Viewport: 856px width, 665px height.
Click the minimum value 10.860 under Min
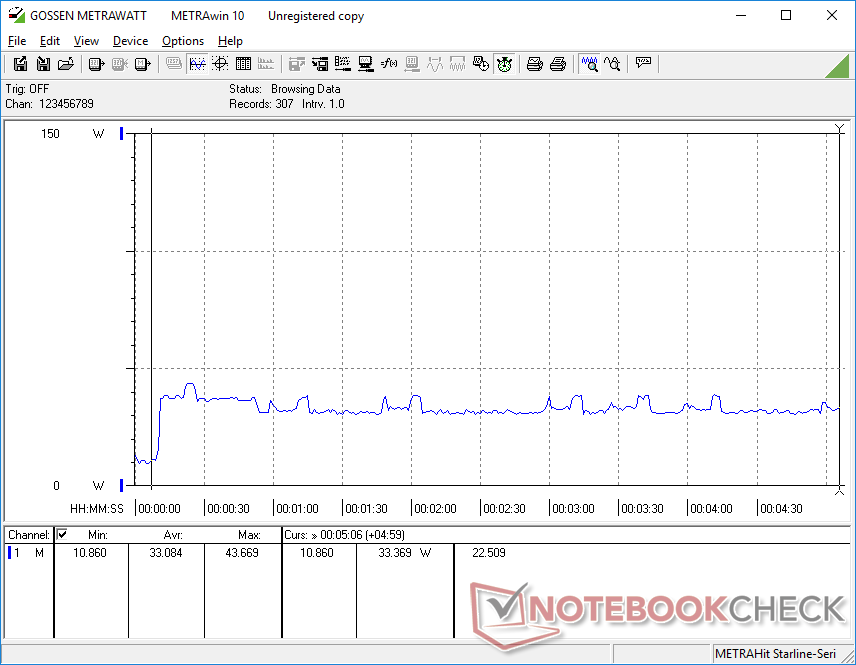tap(90, 553)
